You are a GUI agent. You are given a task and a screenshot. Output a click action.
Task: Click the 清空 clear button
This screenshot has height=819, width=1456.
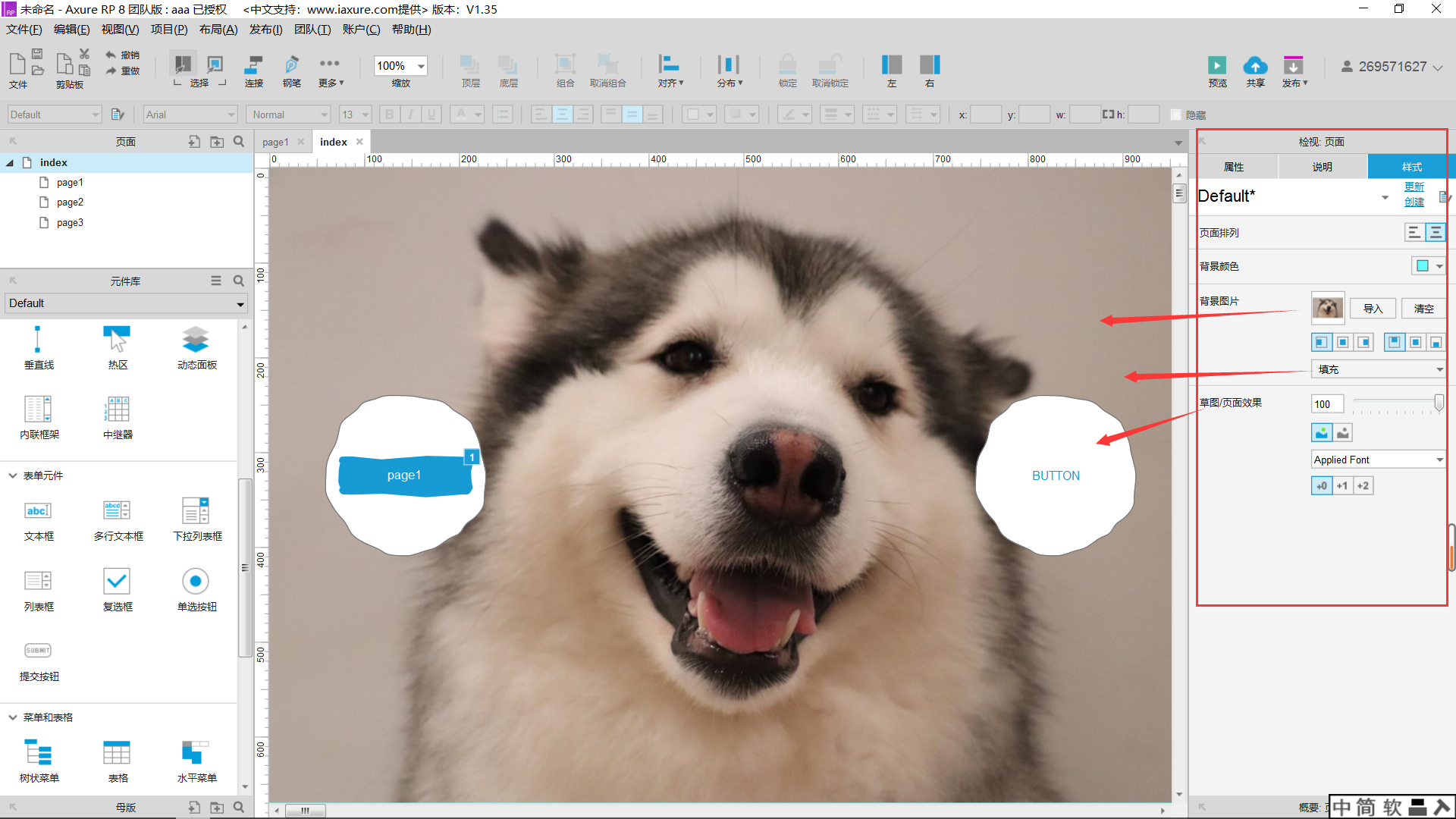(x=1423, y=309)
